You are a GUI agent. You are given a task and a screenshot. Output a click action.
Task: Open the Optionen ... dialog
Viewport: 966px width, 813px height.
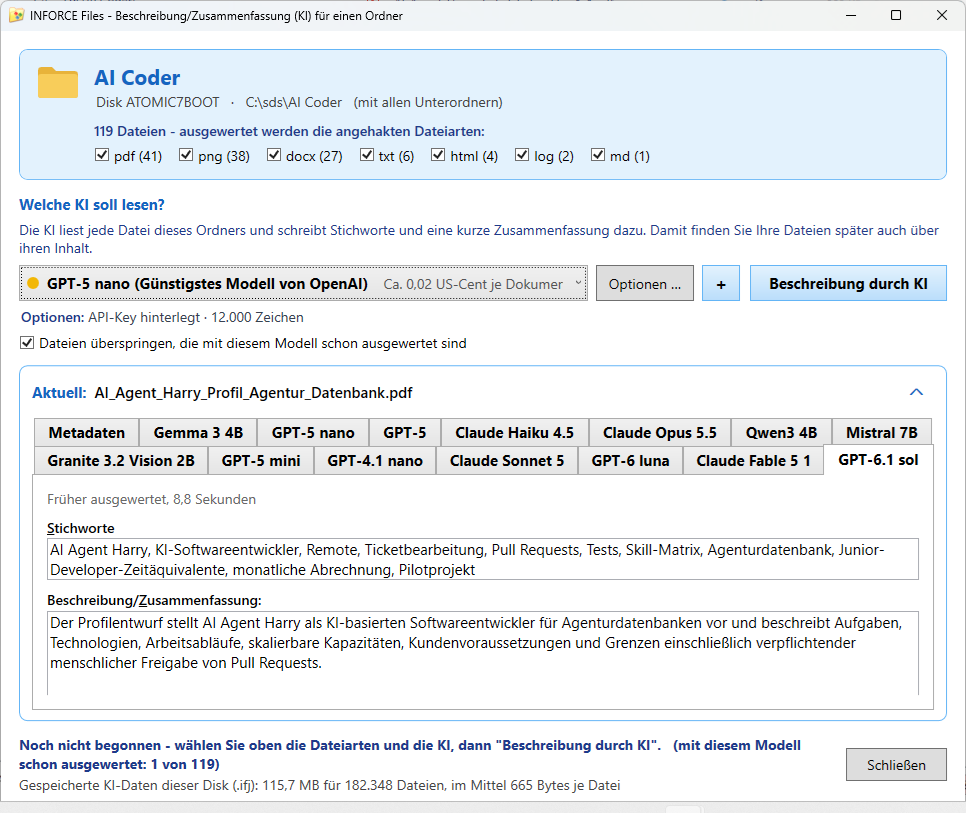pyautogui.click(x=644, y=283)
